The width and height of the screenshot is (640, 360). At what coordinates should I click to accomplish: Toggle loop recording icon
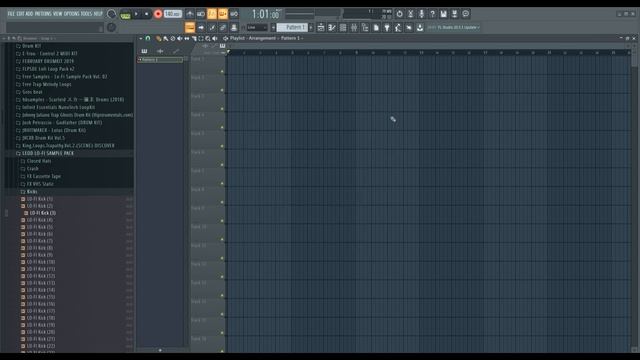tap(234, 14)
